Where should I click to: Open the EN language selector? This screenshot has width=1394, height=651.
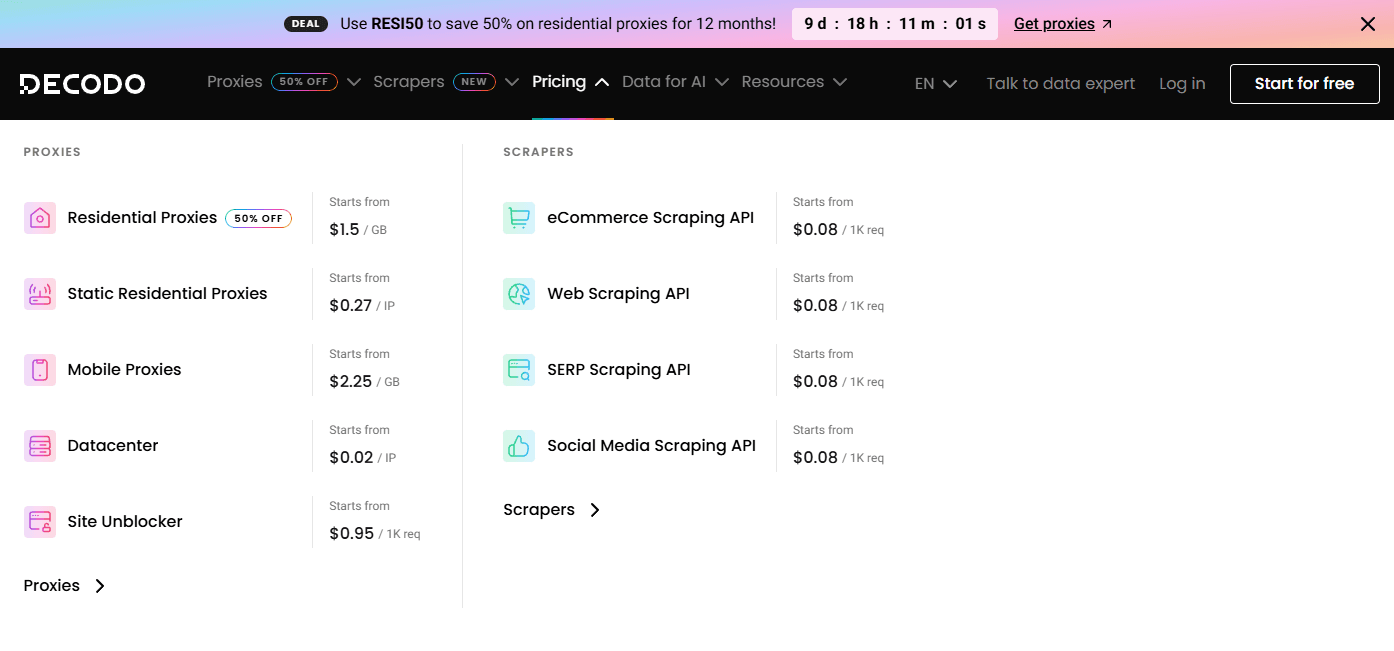pos(936,84)
